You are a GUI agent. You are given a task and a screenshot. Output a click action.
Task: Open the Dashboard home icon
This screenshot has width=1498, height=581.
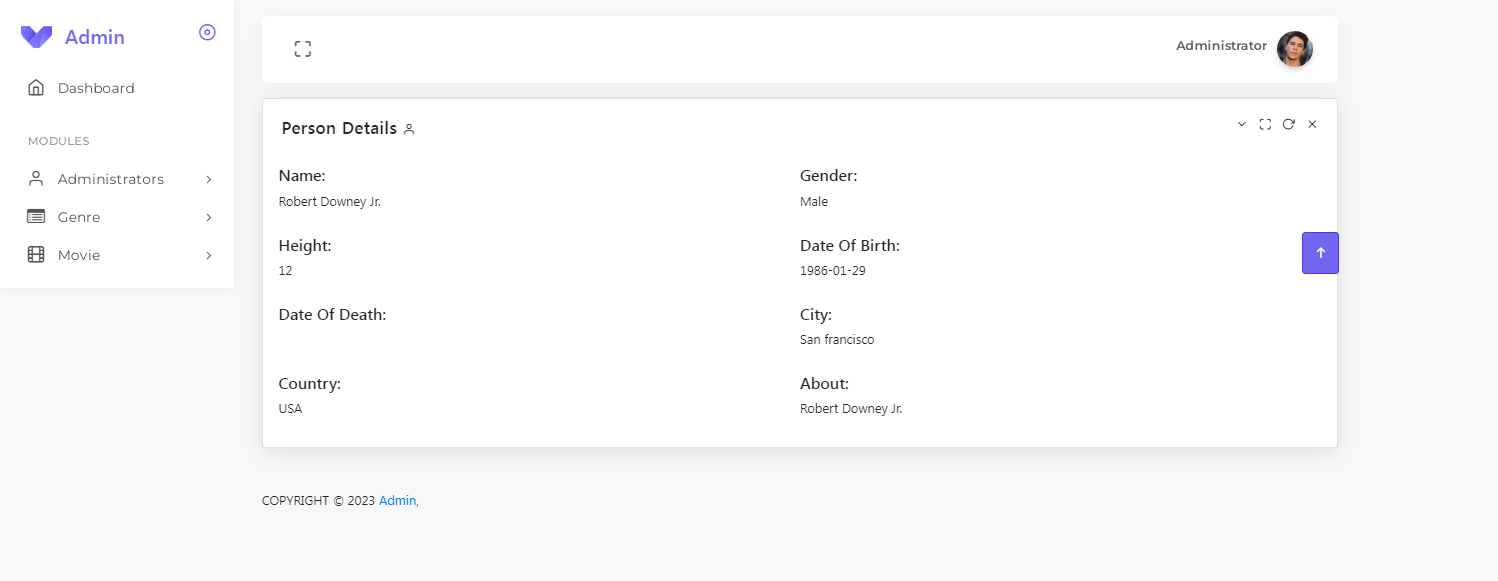click(37, 87)
